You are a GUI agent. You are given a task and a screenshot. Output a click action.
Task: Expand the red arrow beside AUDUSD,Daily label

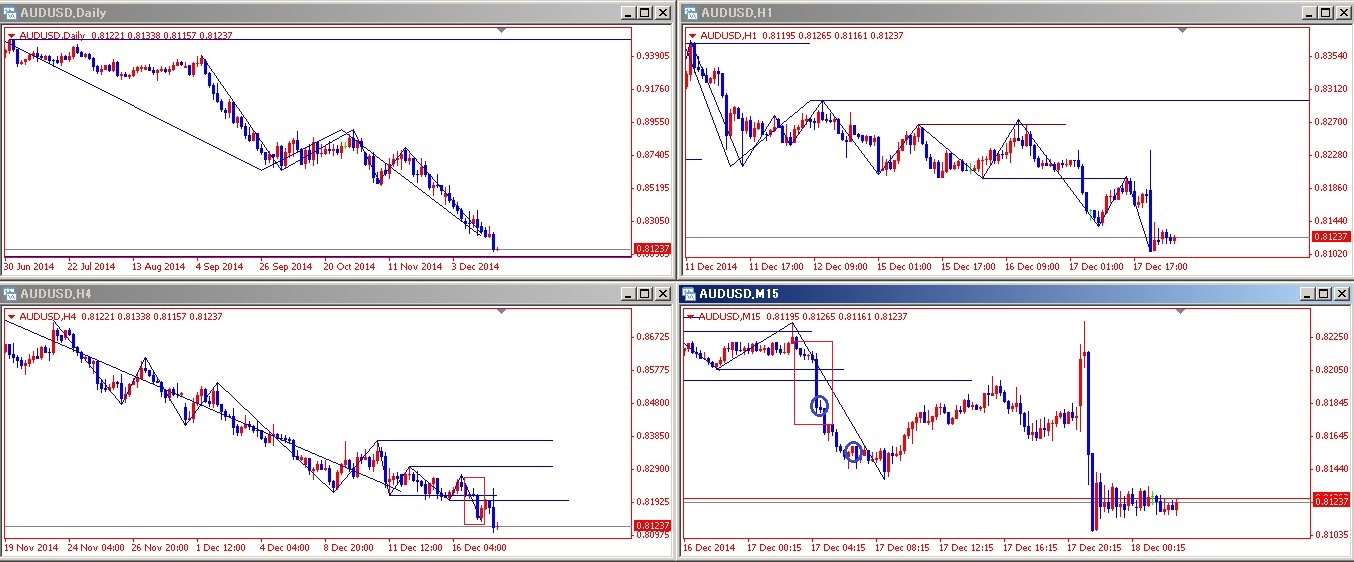click(x=12, y=36)
